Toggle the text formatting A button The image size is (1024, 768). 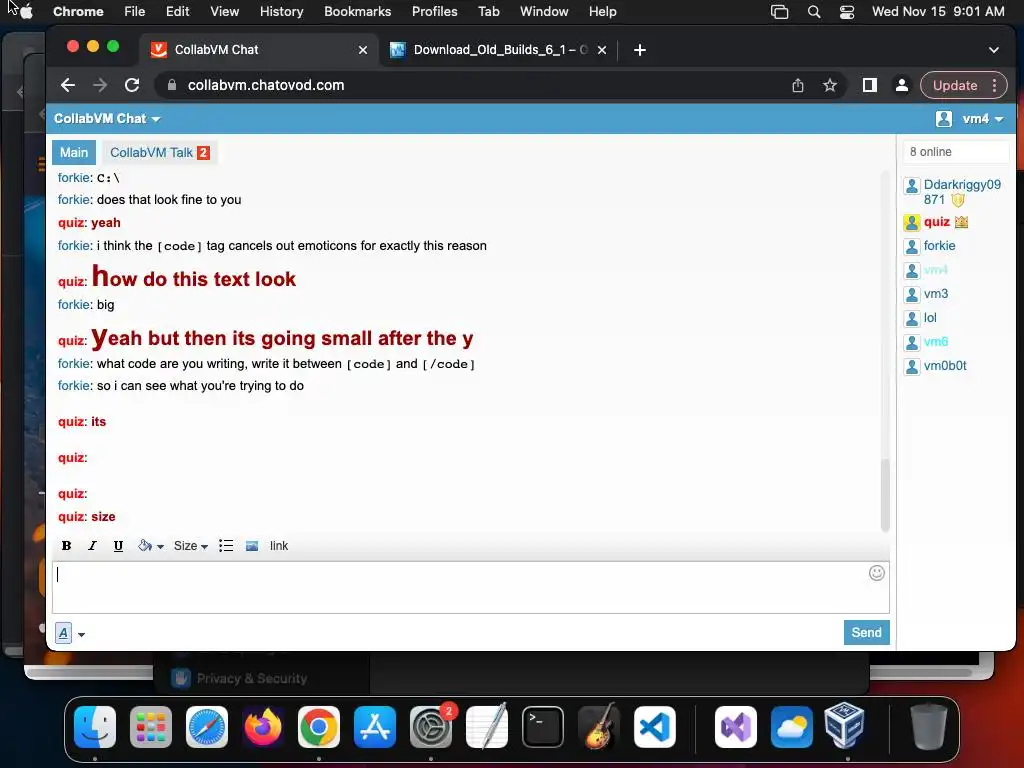point(63,633)
